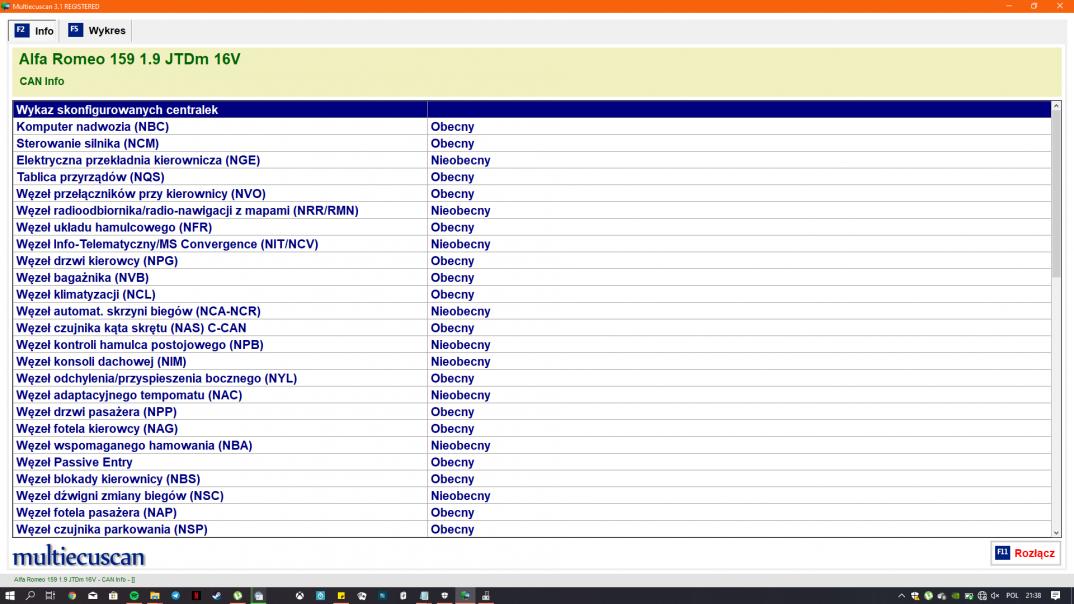
Task: Click the muted volume tray icon
Action: pyautogui.click(x=995, y=596)
